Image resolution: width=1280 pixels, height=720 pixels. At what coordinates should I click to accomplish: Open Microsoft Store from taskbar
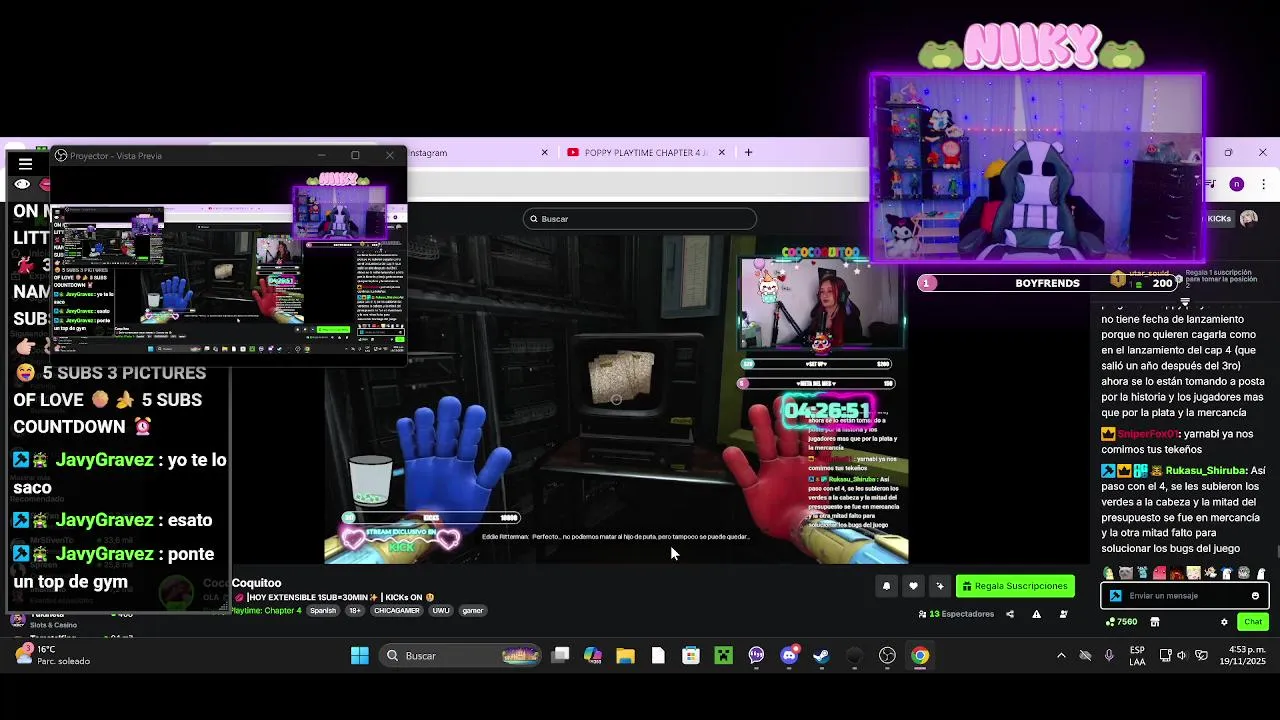coord(691,656)
